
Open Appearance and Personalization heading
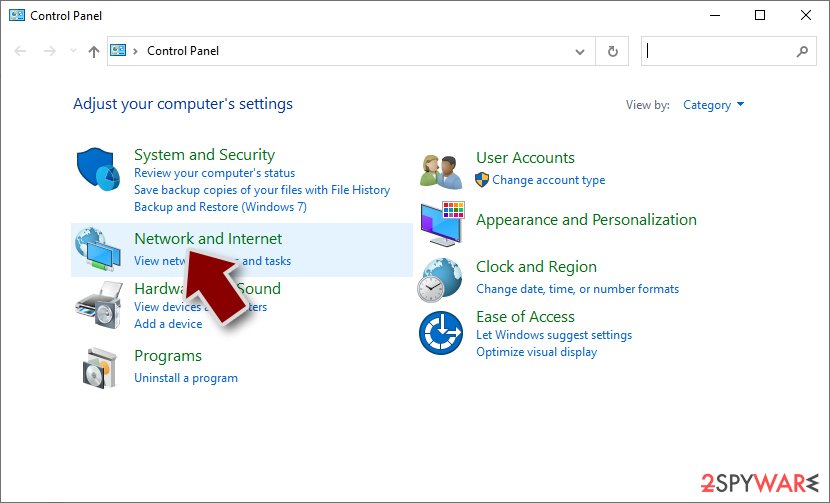click(x=586, y=220)
